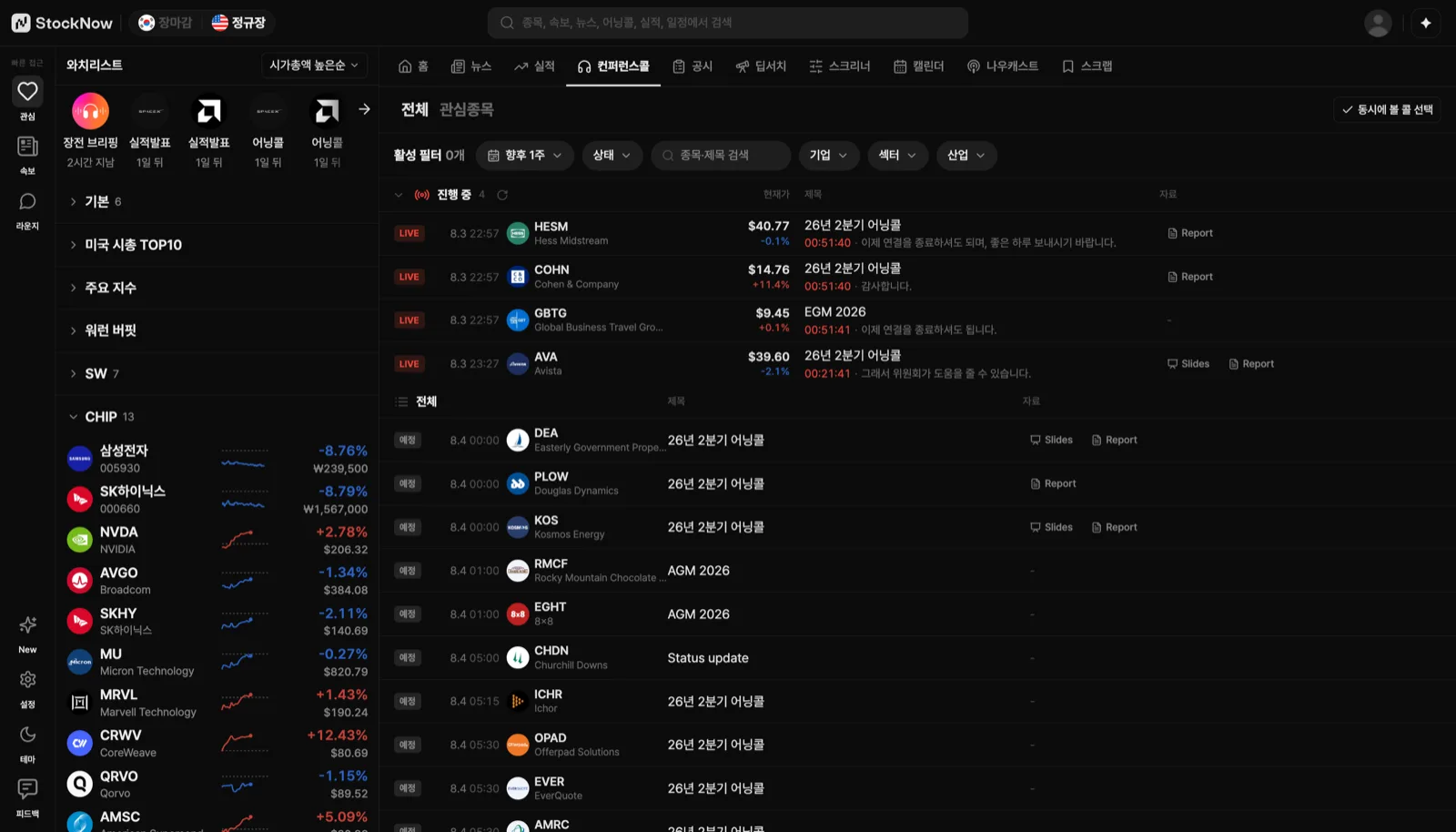Expand the SW watchlist group
1456x832 pixels.
coord(217,373)
